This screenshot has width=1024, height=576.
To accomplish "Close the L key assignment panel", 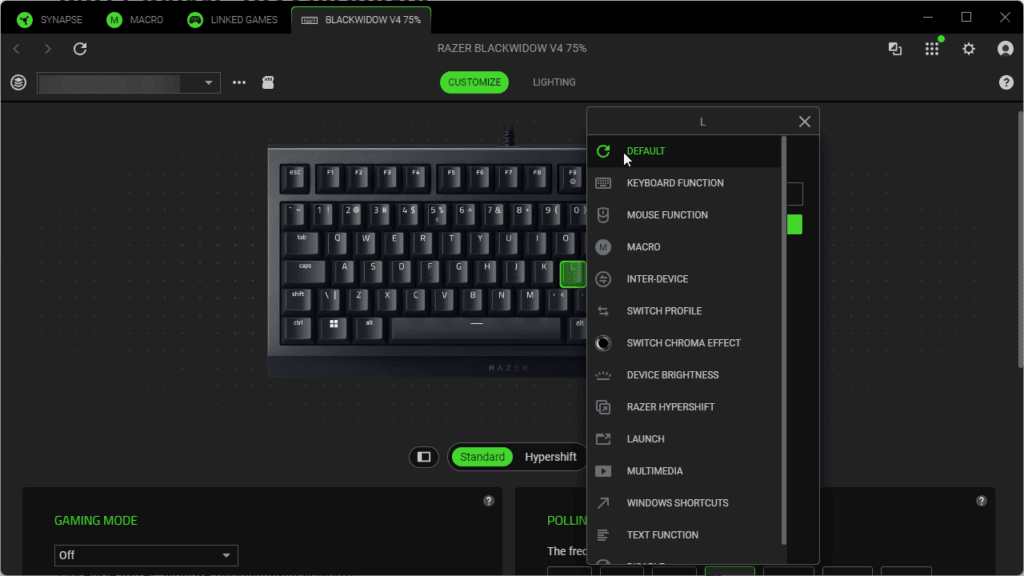I will [x=805, y=121].
